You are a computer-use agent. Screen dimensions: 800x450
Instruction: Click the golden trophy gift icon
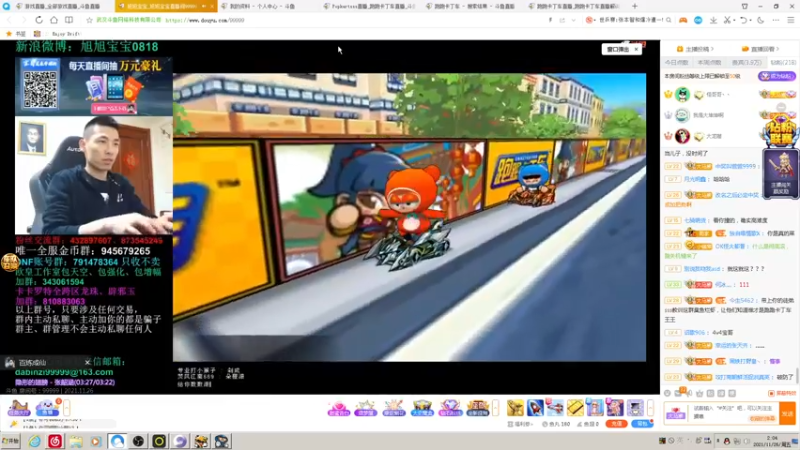click(x=515, y=408)
